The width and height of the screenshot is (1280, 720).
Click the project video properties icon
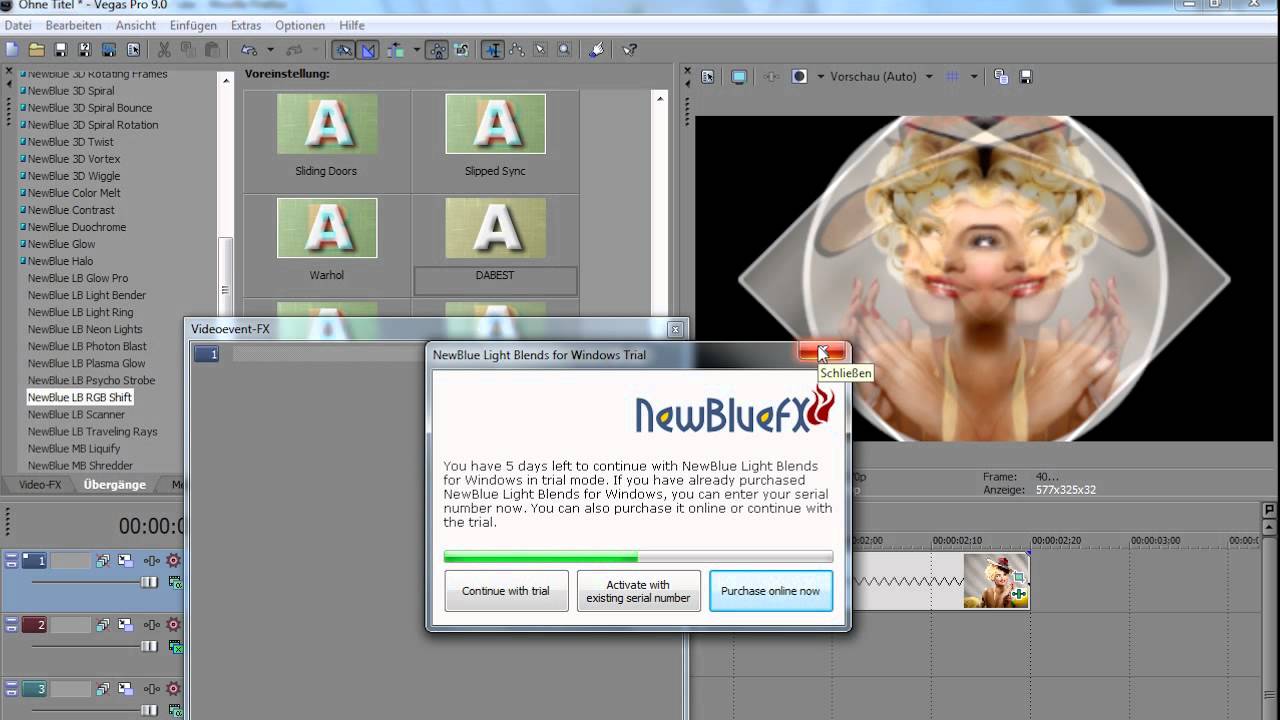(x=707, y=77)
